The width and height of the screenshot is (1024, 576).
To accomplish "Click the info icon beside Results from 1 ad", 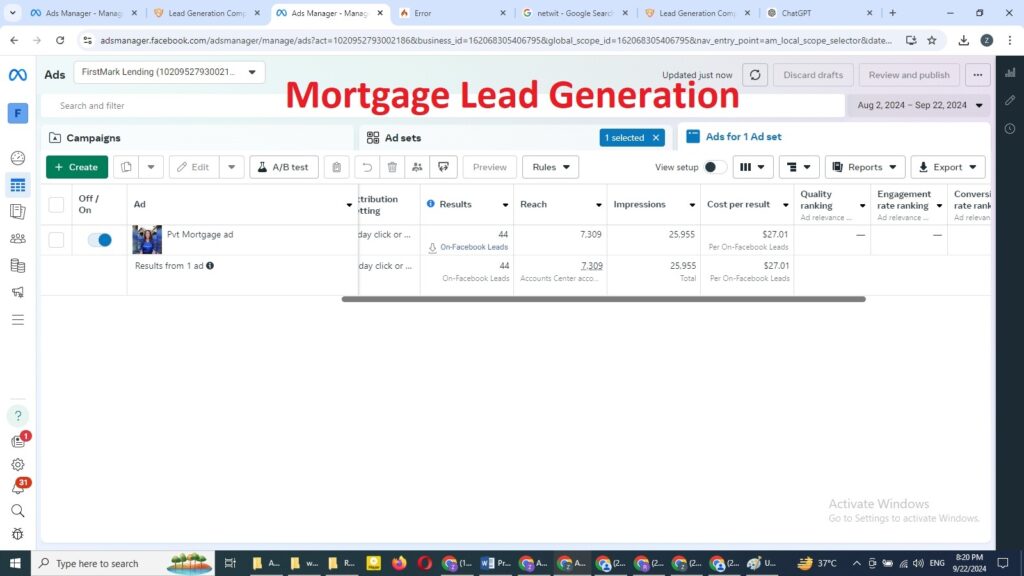I will click(210, 266).
